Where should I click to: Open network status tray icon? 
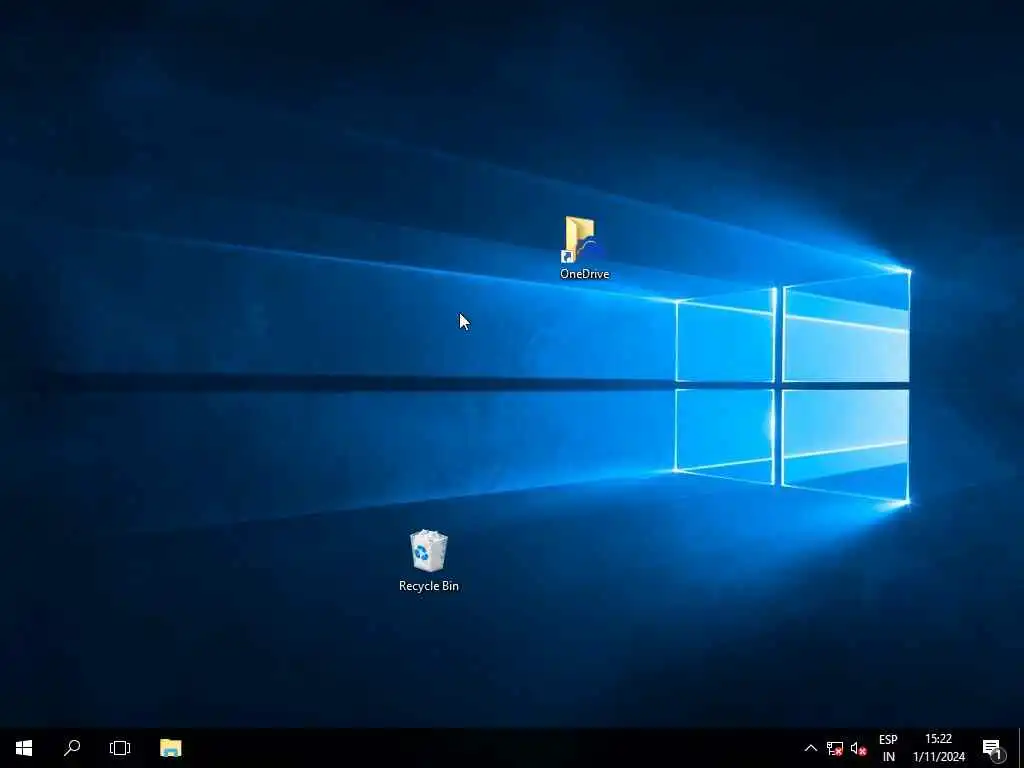[x=835, y=748]
